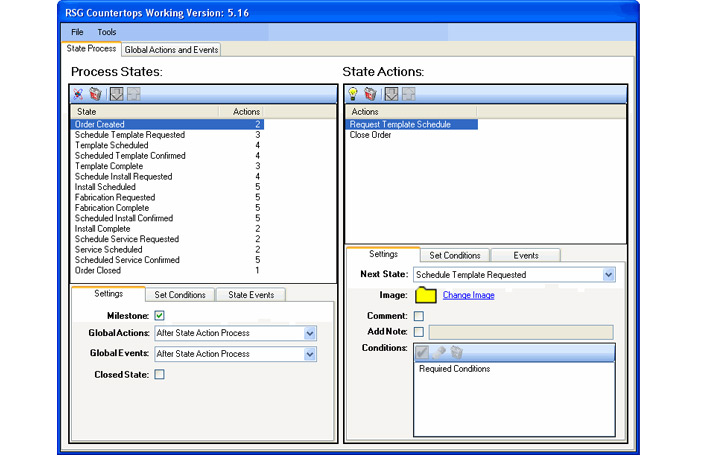Select the Schedule Install Requested row
This screenshot has width=707, height=458.
pos(167,176)
